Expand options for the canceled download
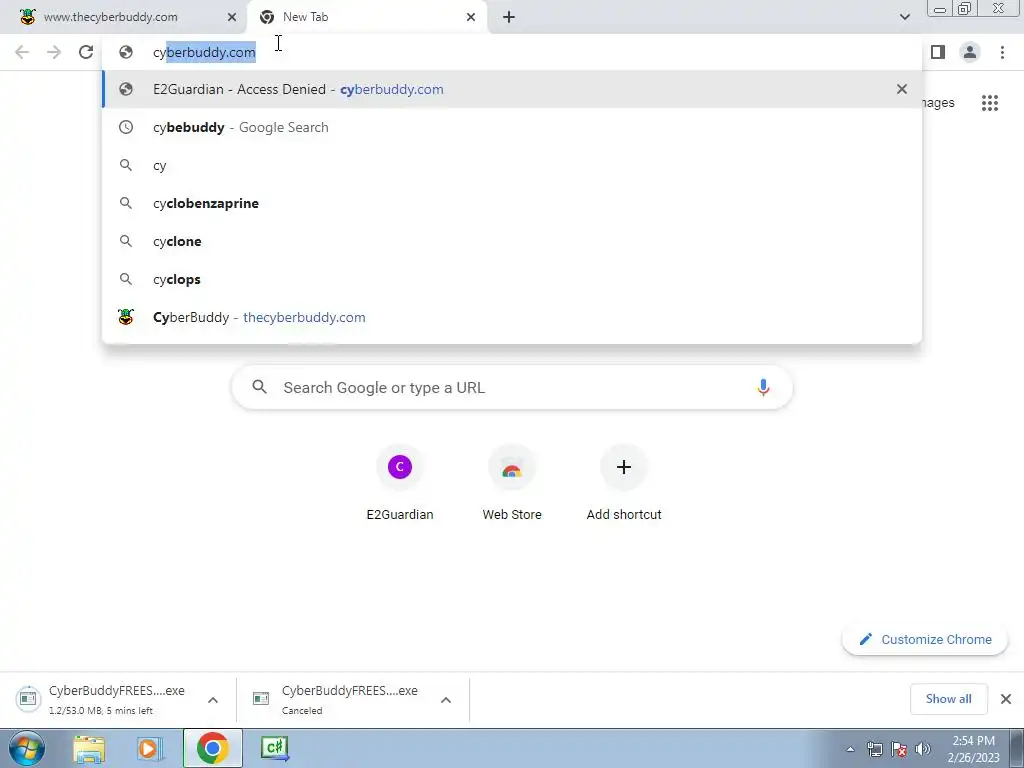1024x768 pixels. [446, 699]
